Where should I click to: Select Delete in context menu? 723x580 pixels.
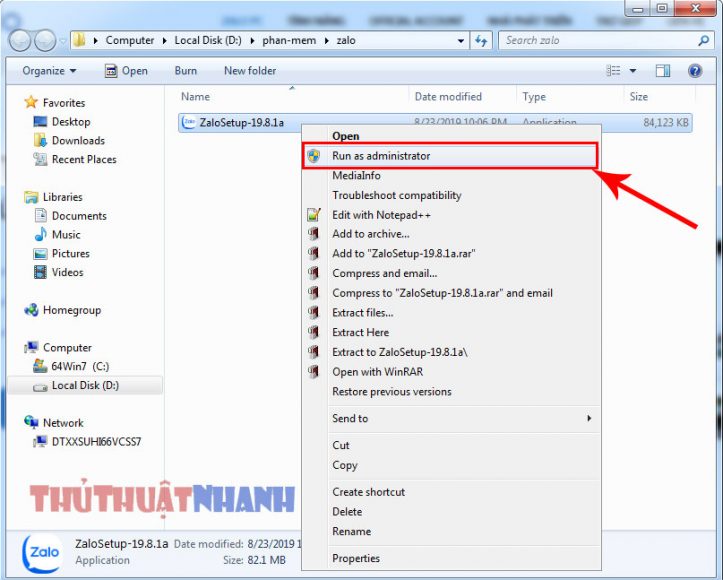451,511
